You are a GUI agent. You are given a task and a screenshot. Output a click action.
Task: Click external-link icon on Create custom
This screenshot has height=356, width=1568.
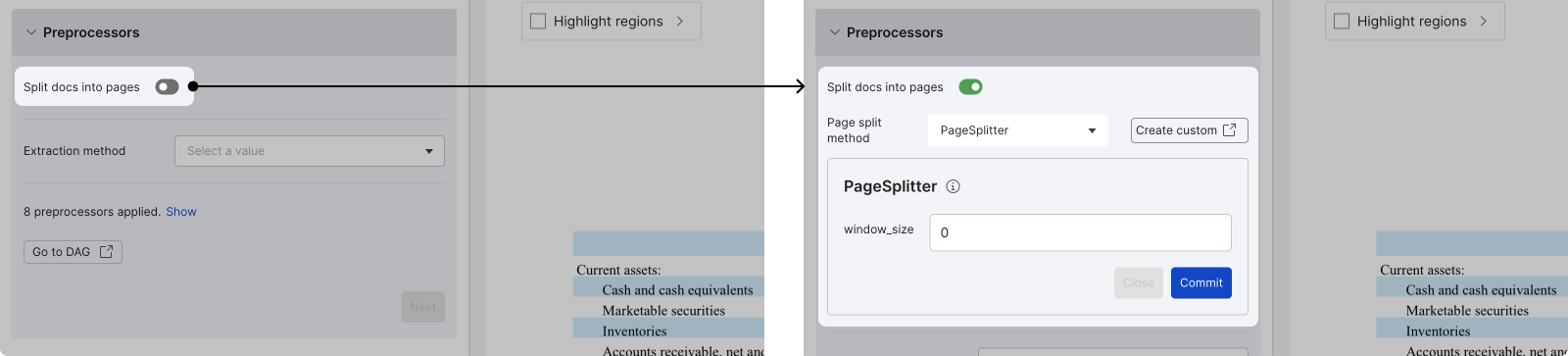[1230, 130]
